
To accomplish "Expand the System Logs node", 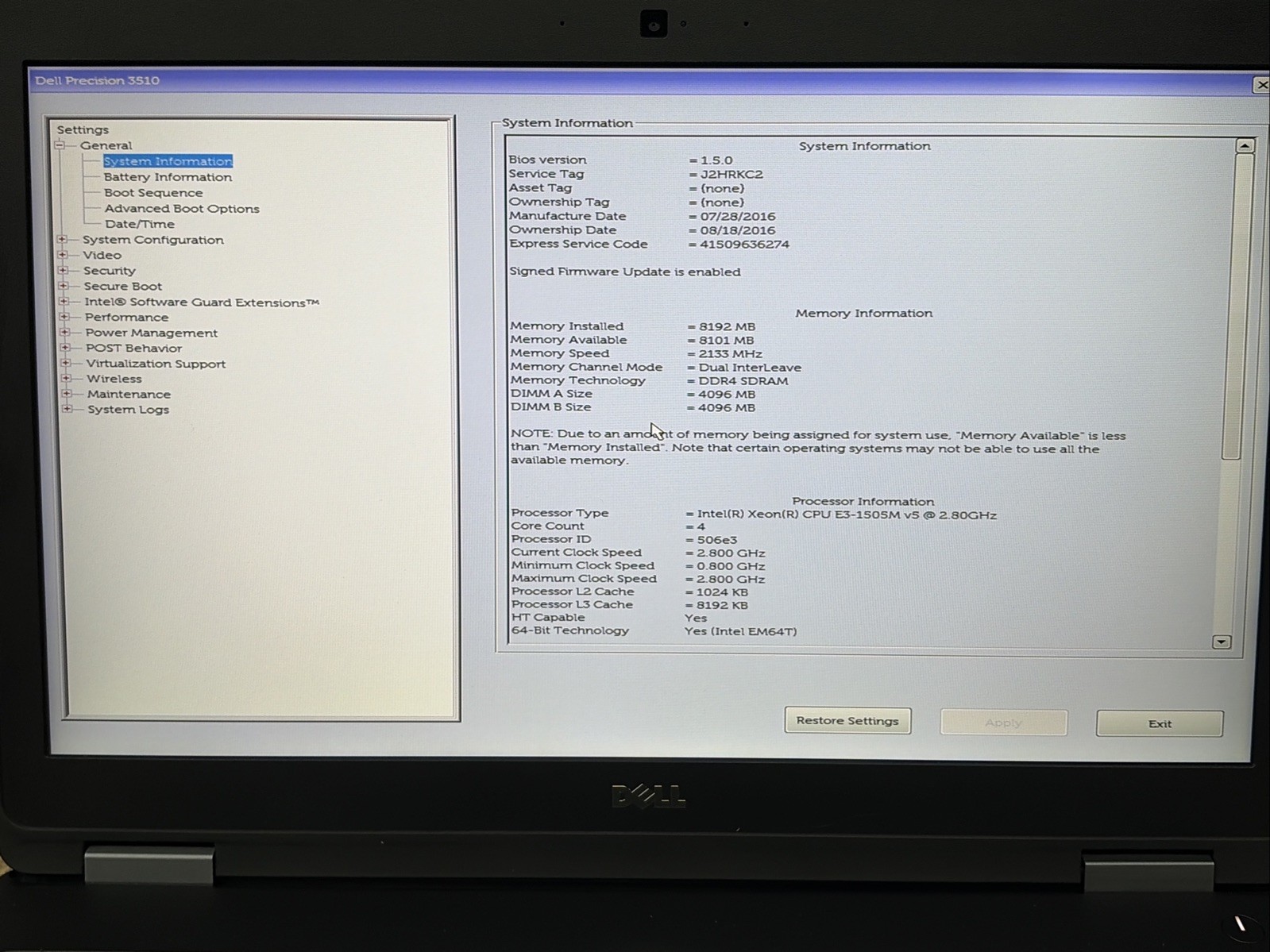I will [x=68, y=409].
